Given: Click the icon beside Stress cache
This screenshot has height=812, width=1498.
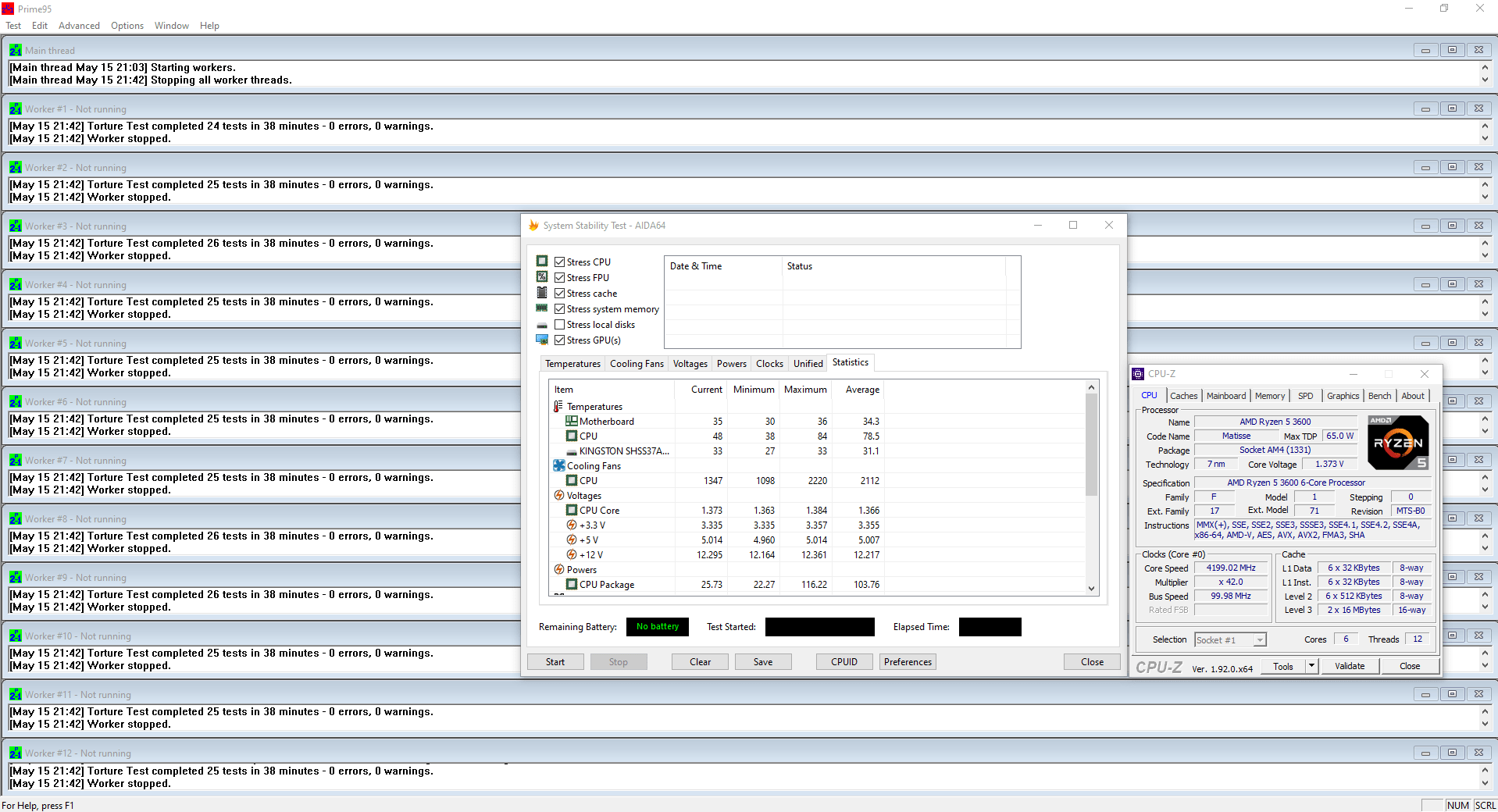Looking at the screenshot, I should click(x=542, y=293).
